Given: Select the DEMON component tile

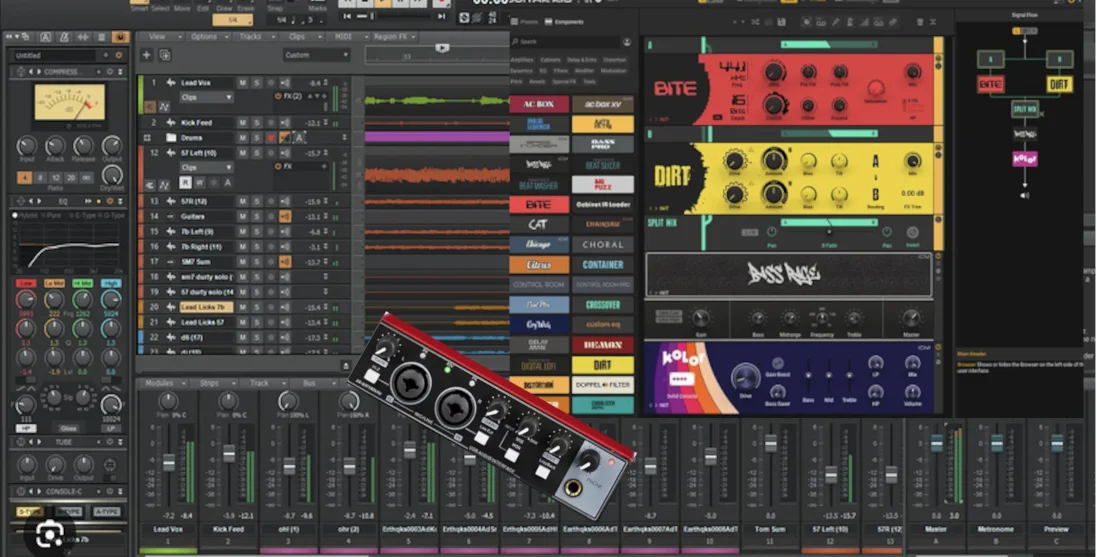Looking at the screenshot, I should [602, 345].
